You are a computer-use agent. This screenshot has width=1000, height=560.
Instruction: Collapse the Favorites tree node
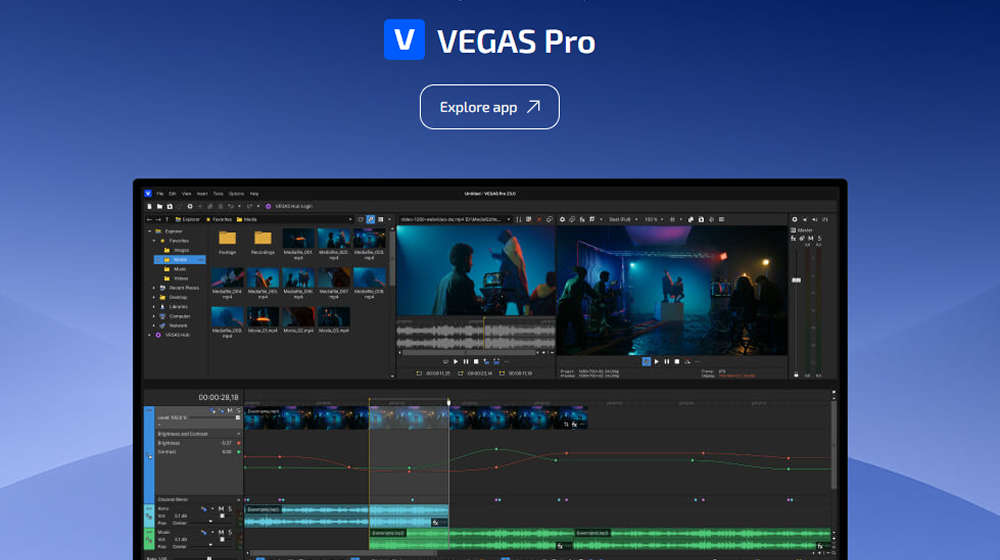pos(154,240)
